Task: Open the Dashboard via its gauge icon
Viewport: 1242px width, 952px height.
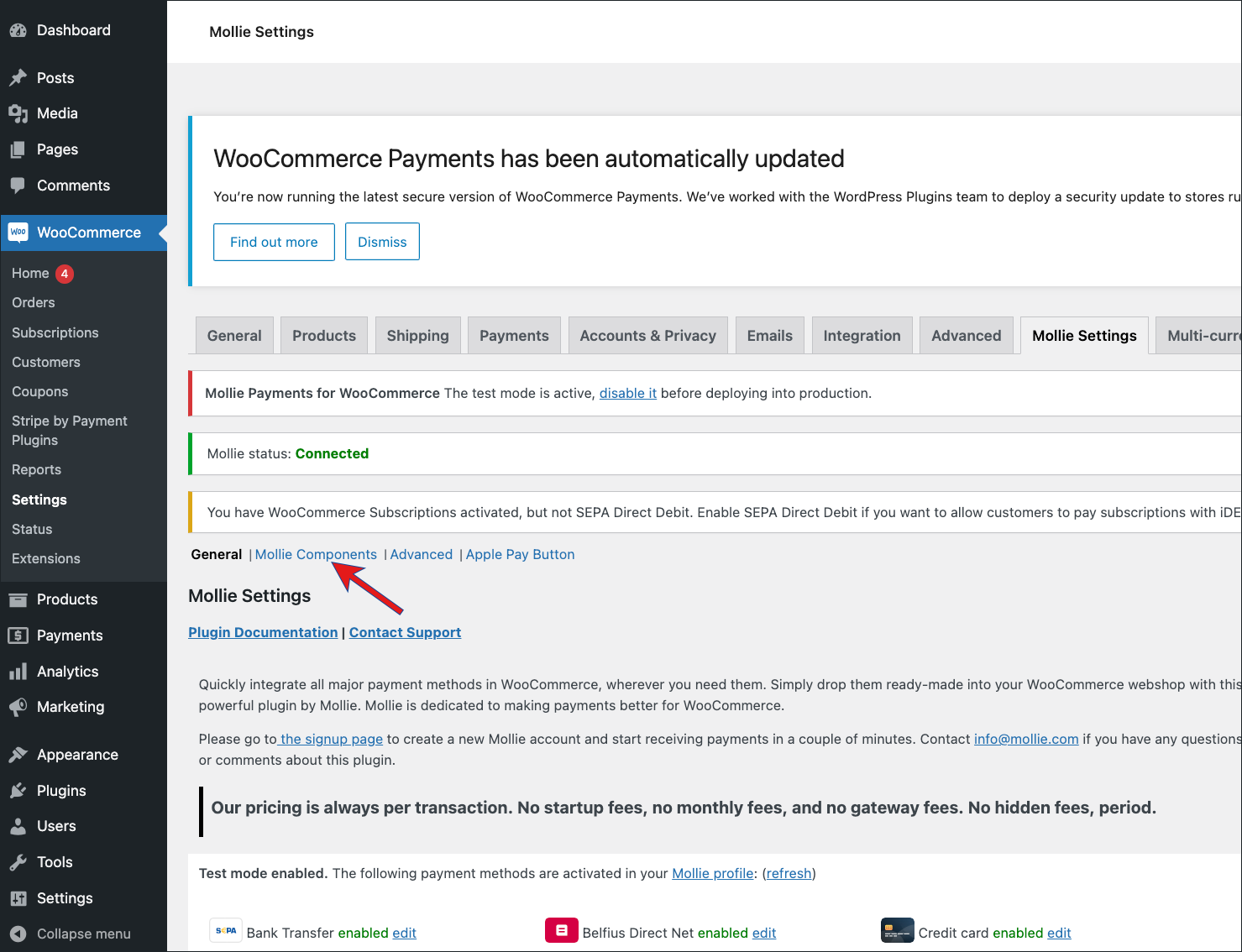Action: 18,29
